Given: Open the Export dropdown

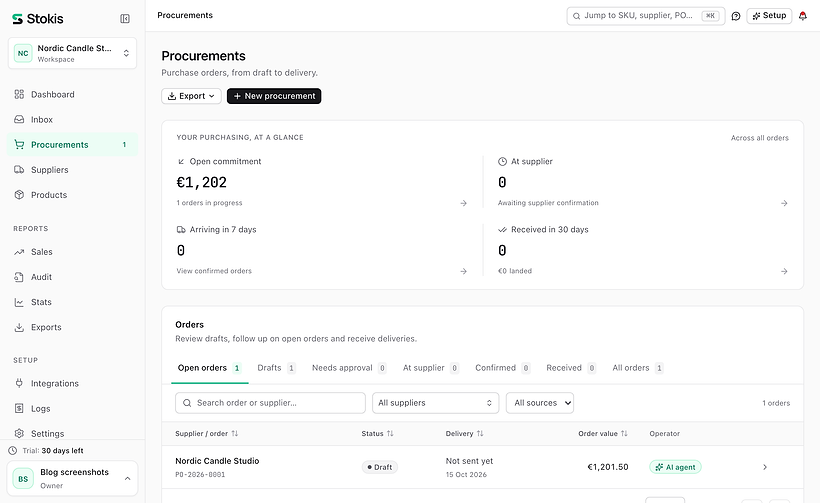Looking at the screenshot, I should coord(191,96).
